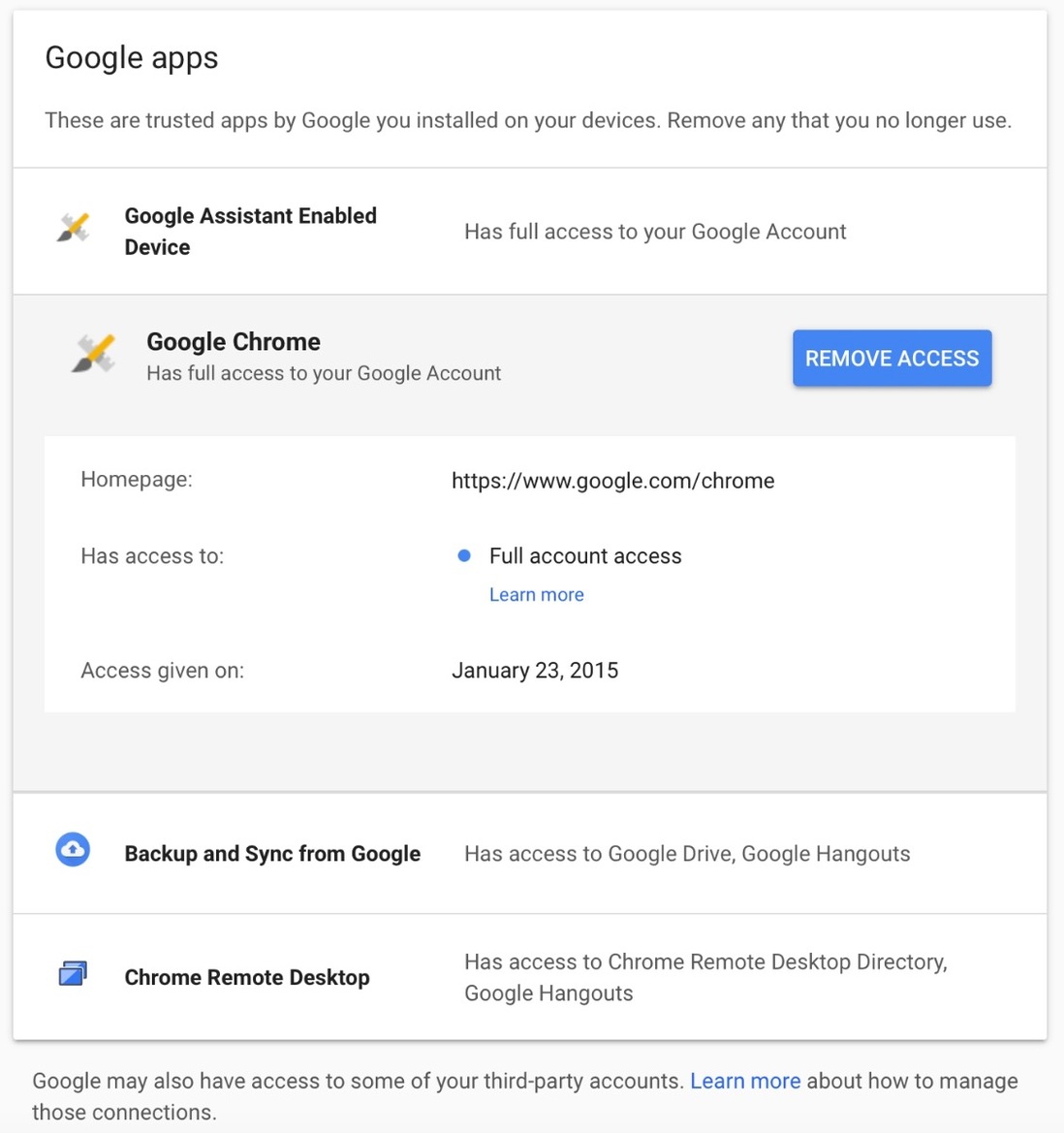
Task: Click 'Has access to Google Drive, Google Hangouts'
Action: pyautogui.click(x=687, y=853)
